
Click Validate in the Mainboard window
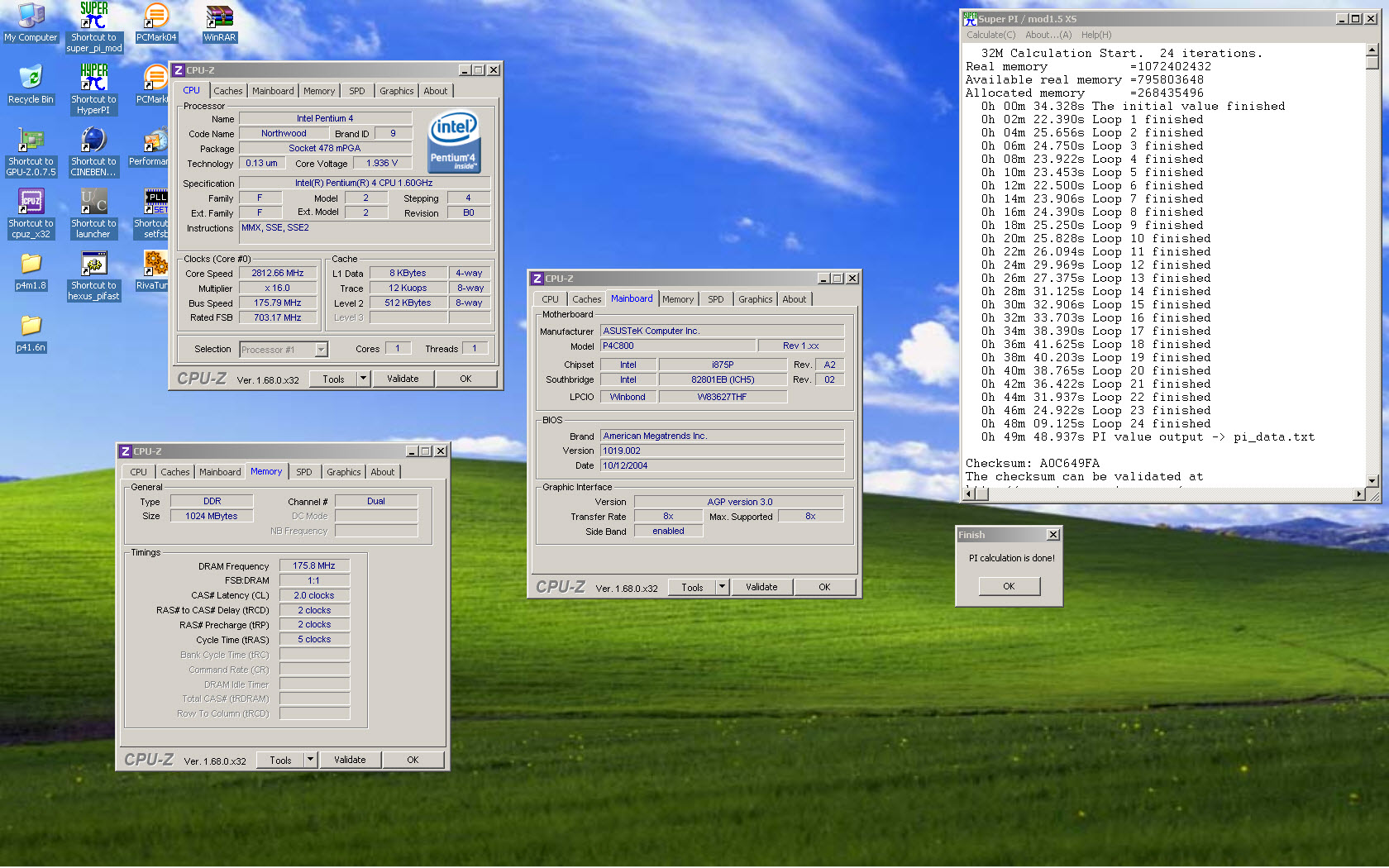click(761, 587)
